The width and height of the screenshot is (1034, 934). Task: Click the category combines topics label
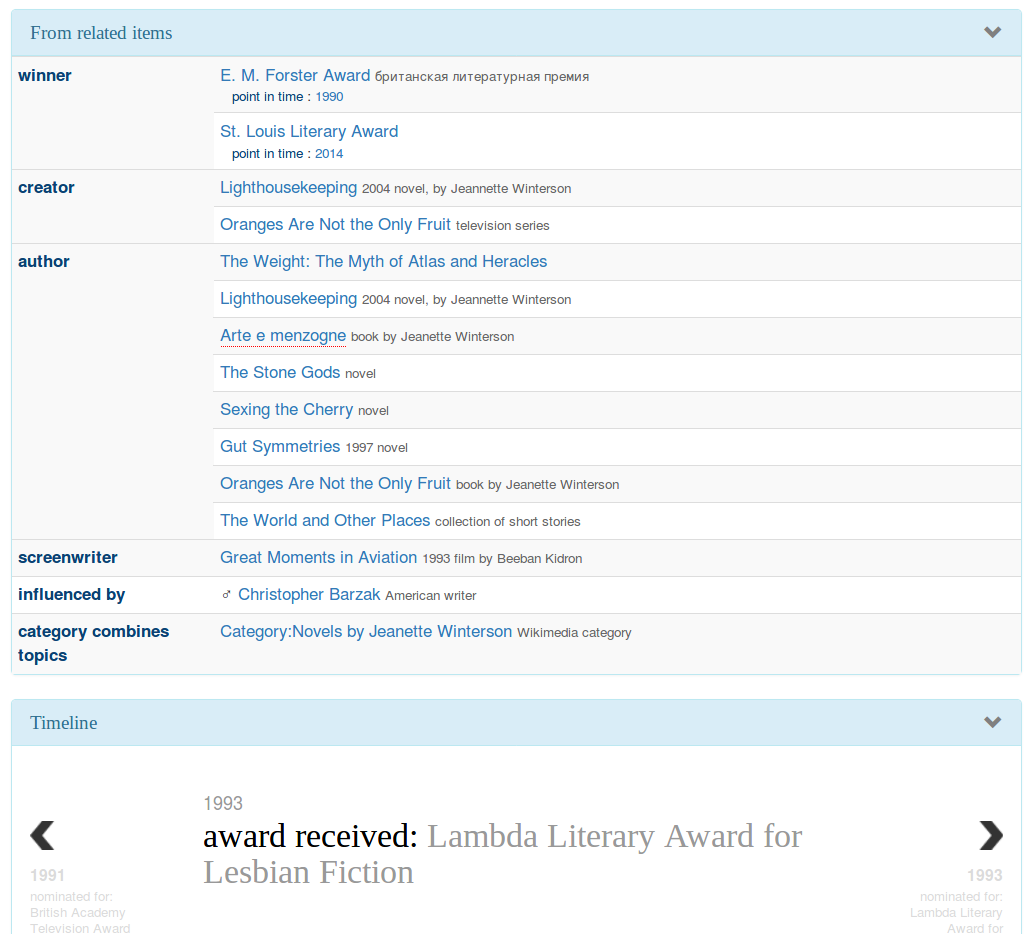pos(93,643)
